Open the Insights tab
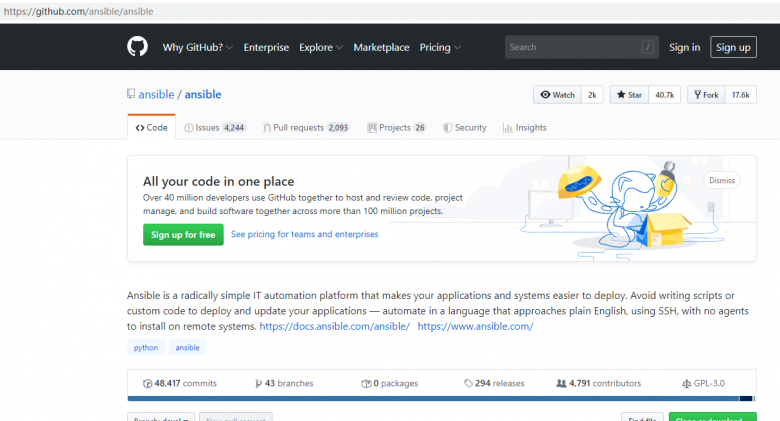Viewport: 780px width, 421px height. coord(525,128)
